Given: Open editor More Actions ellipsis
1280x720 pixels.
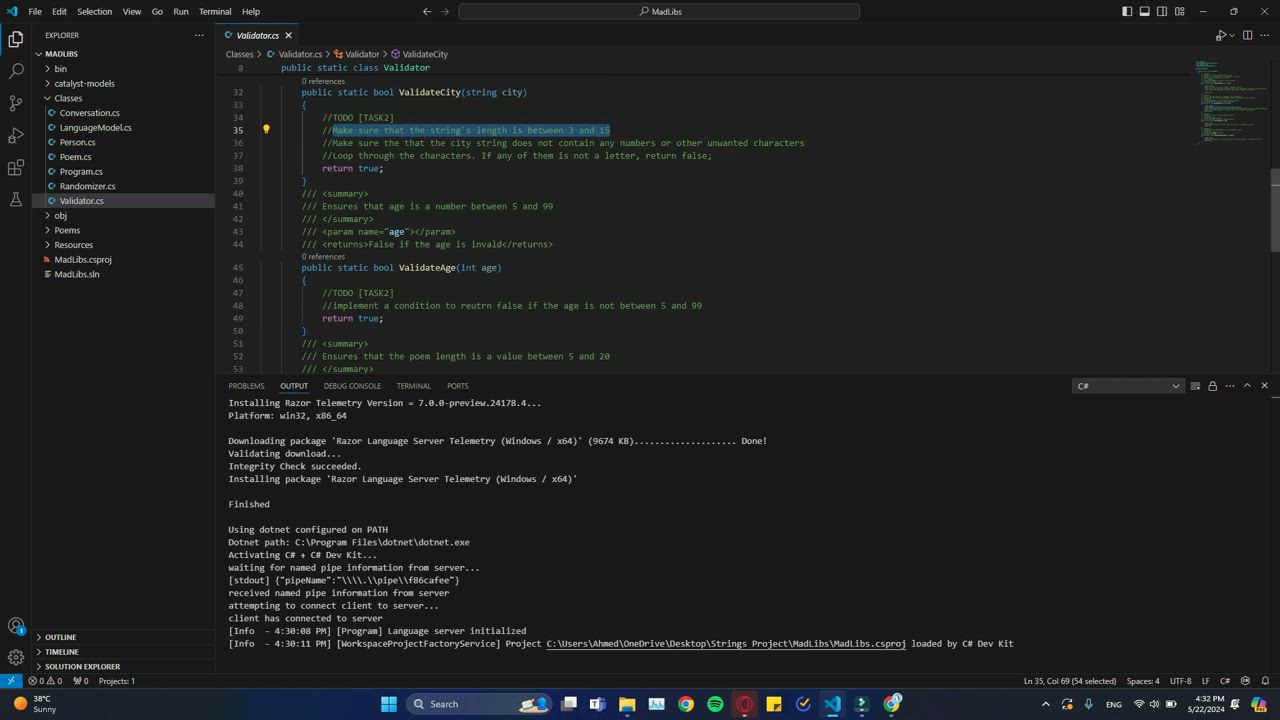Looking at the screenshot, I should coord(1265,35).
